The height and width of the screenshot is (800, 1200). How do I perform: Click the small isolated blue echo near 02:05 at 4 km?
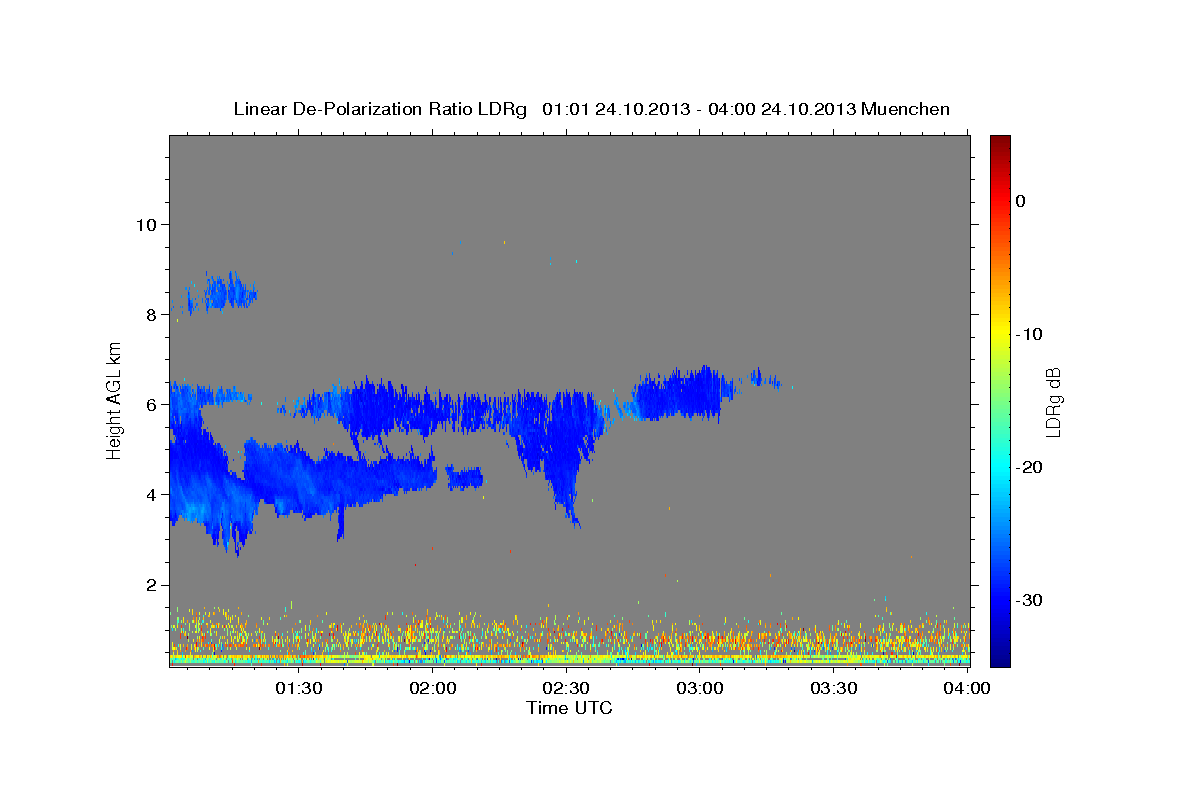[x=465, y=478]
